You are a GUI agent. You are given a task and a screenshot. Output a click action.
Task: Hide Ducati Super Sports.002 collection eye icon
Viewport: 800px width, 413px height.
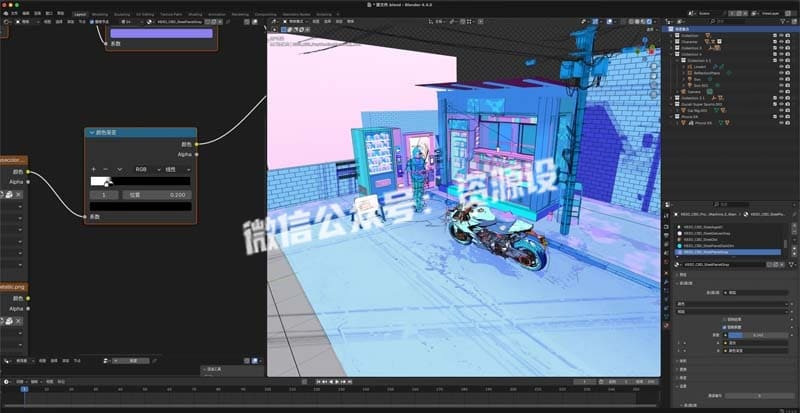[781, 104]
